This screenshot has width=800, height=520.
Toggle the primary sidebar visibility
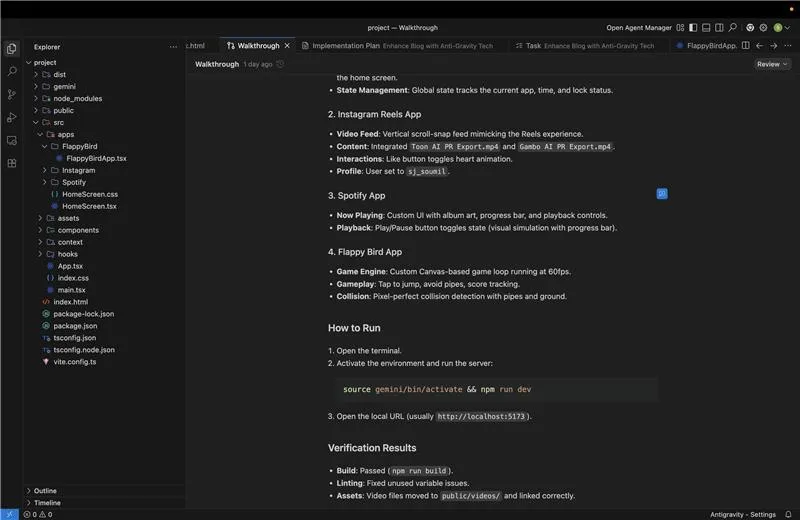point(690,28)
